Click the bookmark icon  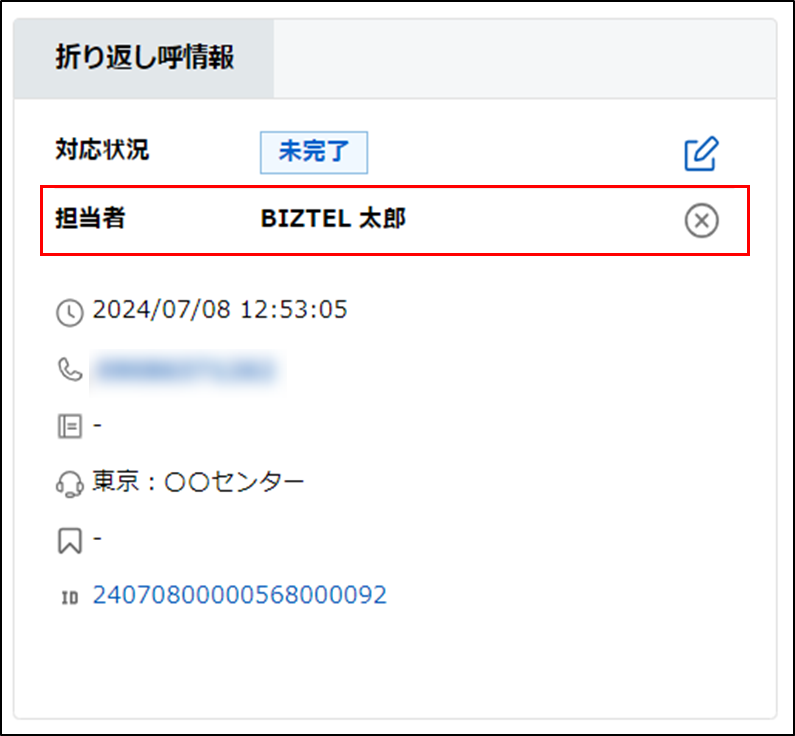(x=69, y=541)
